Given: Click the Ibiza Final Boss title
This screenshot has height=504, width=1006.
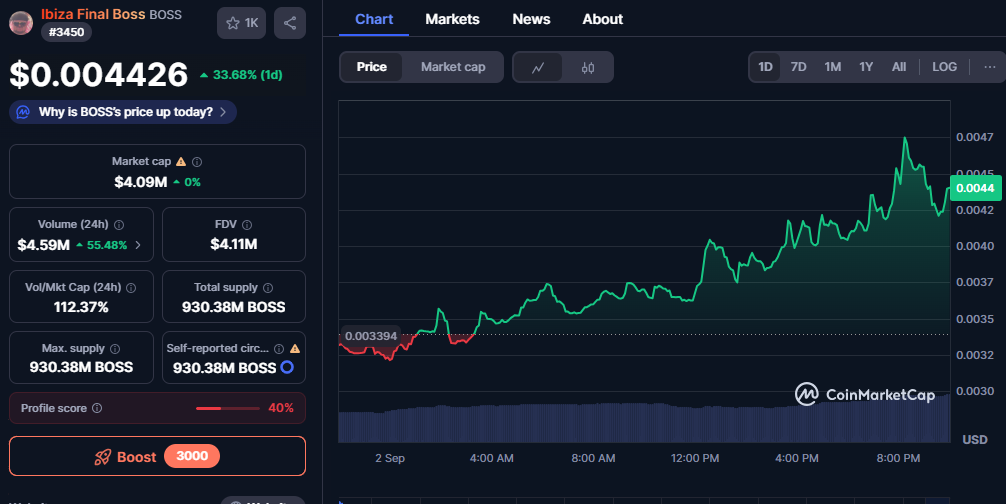Looking at the screenshot, I should pos(93,14).
